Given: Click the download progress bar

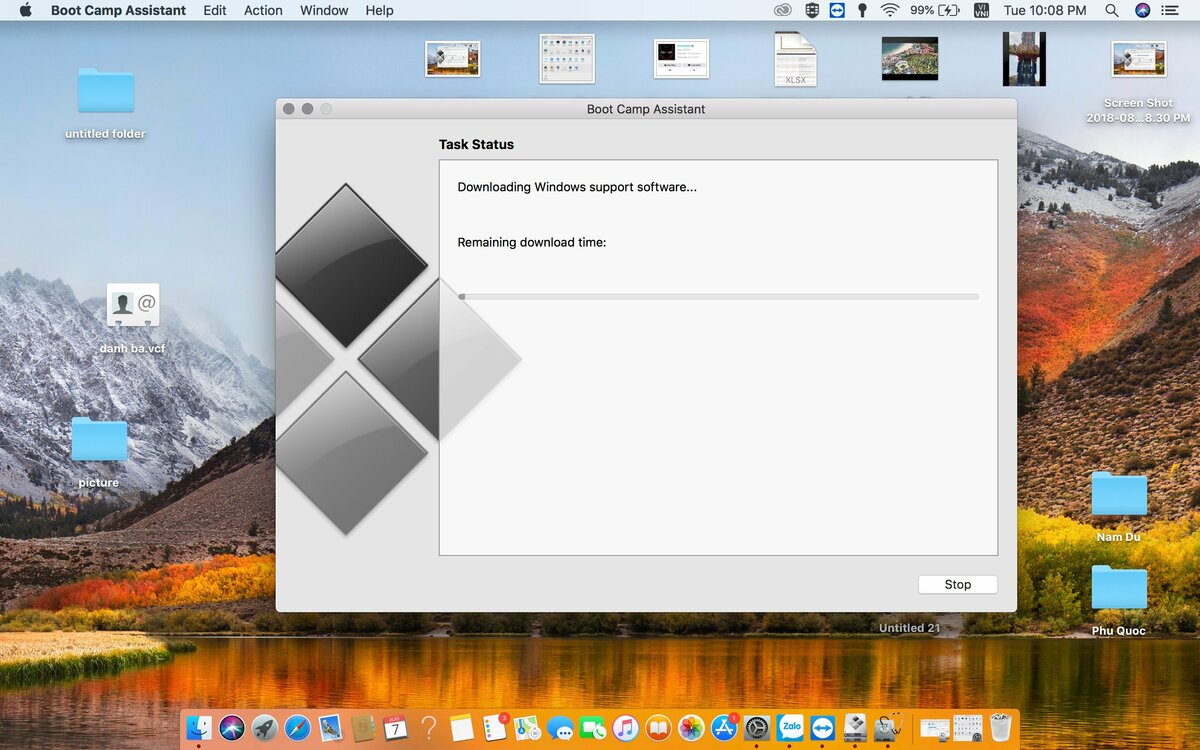Looking at the screenshot, I should (718, 296).
